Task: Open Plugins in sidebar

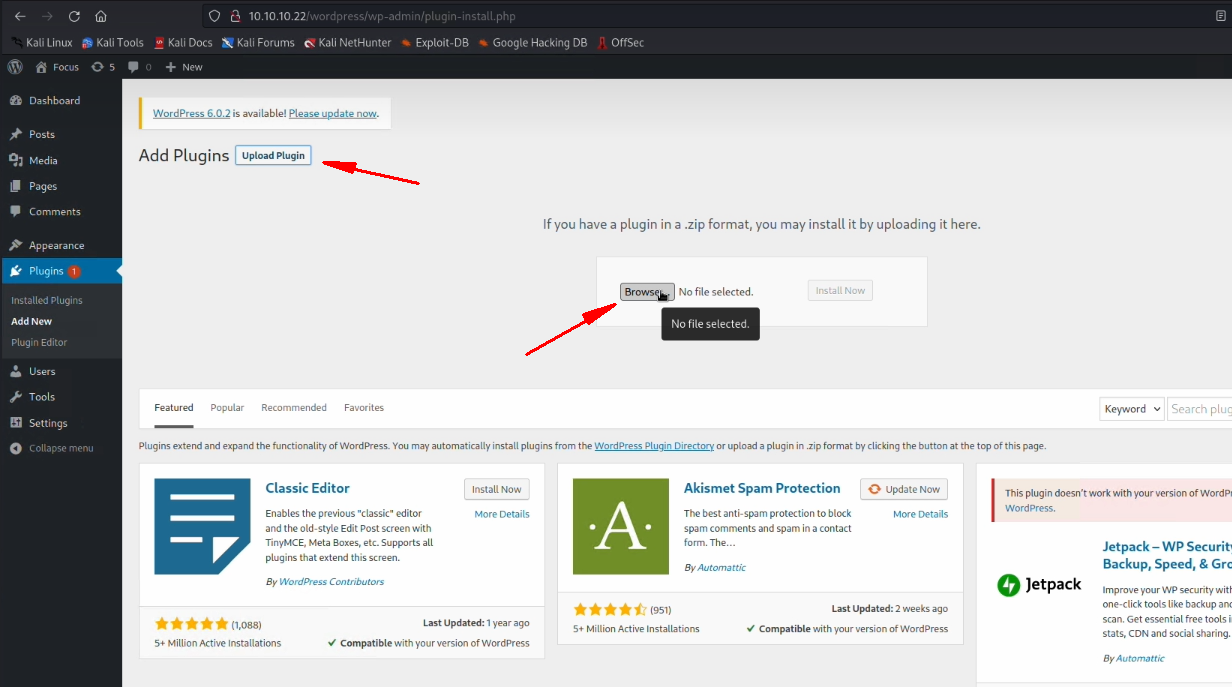Action: tap(61, 271)
